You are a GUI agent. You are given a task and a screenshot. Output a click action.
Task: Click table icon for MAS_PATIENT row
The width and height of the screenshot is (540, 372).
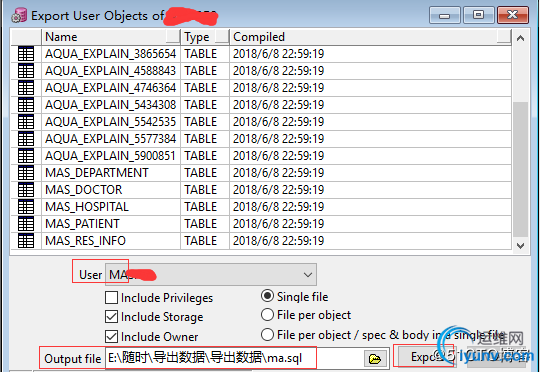coord(26,224)
